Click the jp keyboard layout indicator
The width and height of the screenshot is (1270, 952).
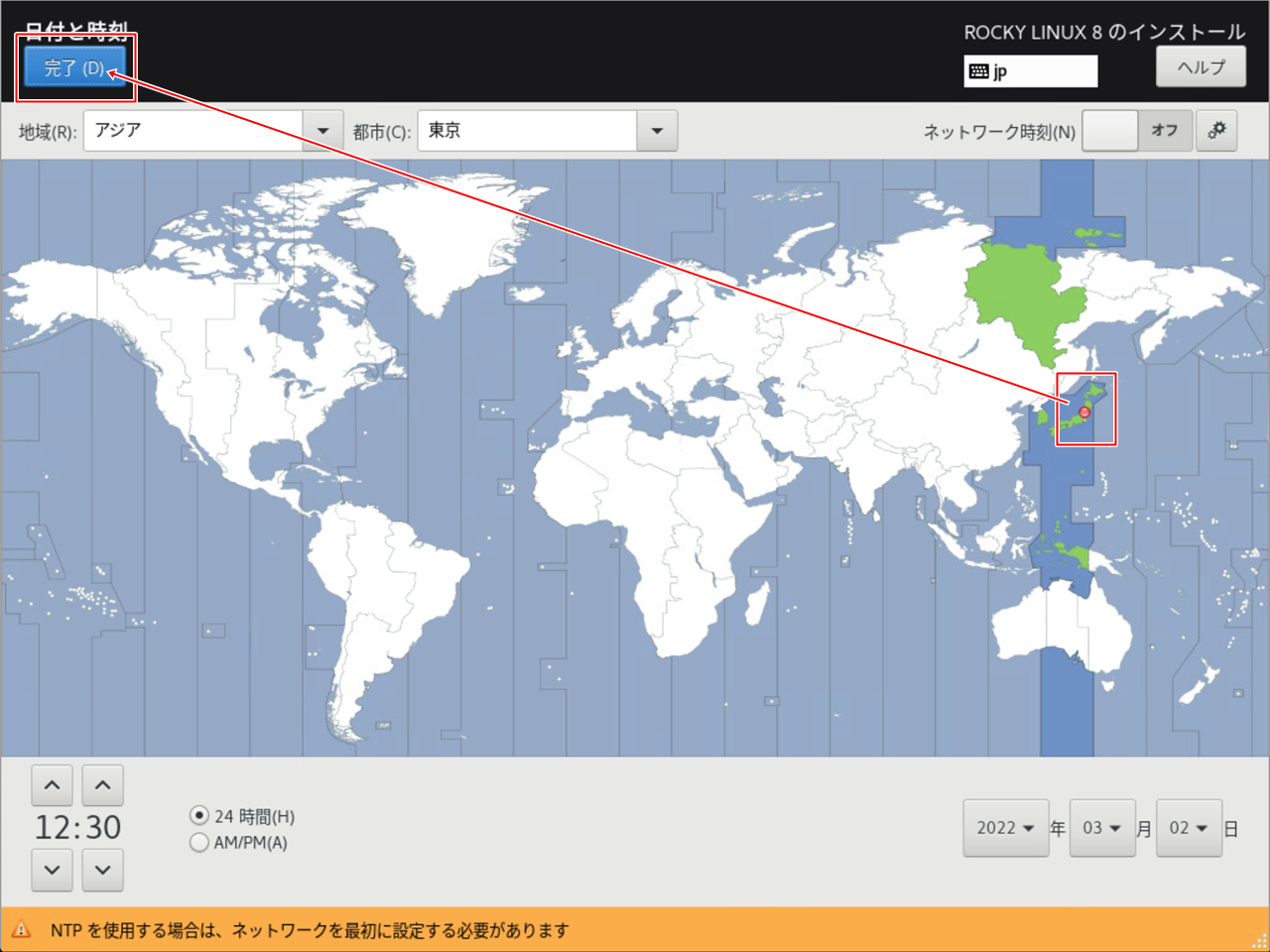(x=1030, y=71)
